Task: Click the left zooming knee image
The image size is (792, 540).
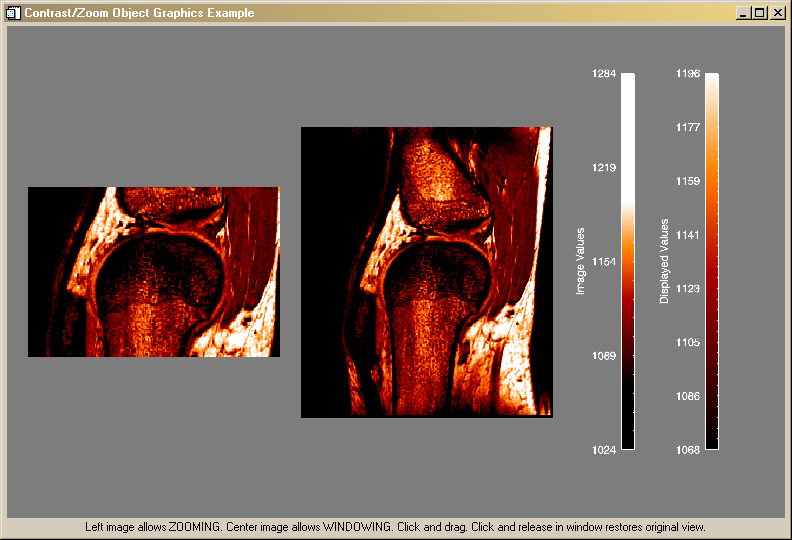Action: (153, 272)
